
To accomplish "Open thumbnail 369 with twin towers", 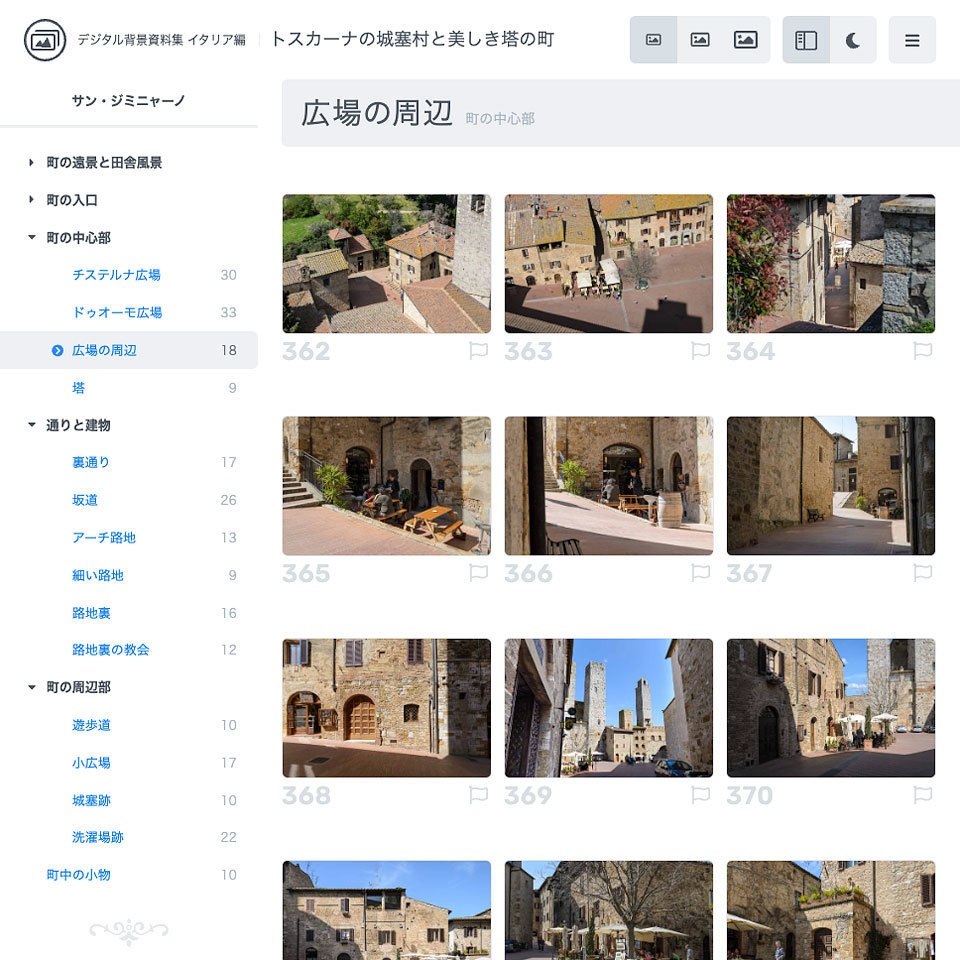I will click(x=609, y=708).
